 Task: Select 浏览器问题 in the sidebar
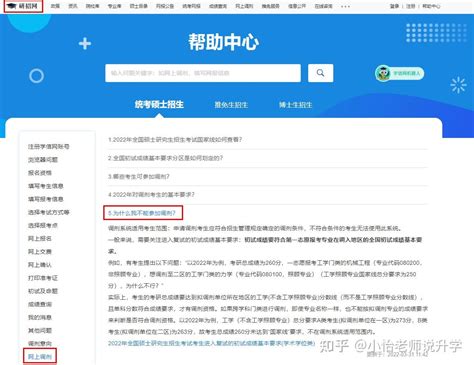[x=43, y=160]
